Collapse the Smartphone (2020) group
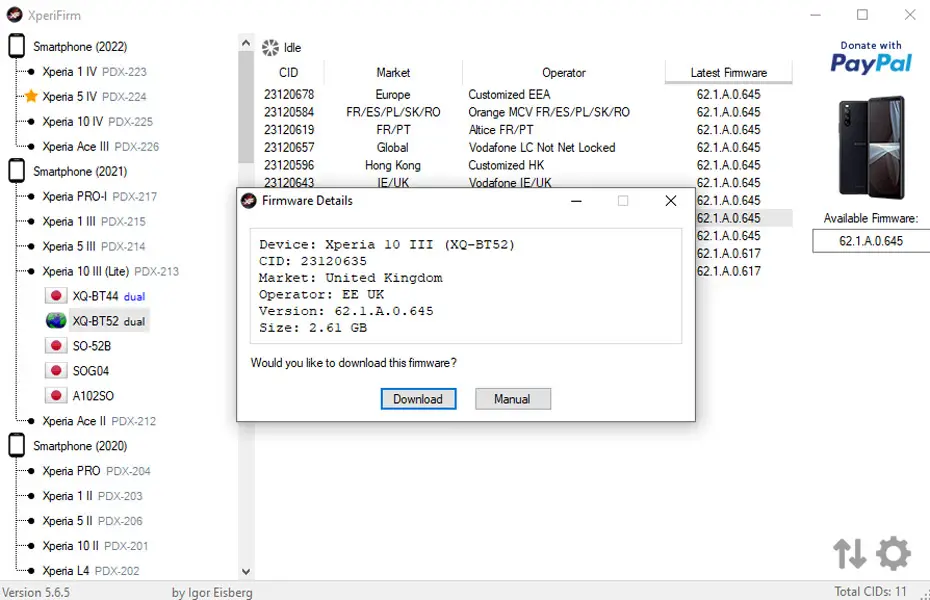The width and height of the screenshot is (930, 600). point(80,446)
